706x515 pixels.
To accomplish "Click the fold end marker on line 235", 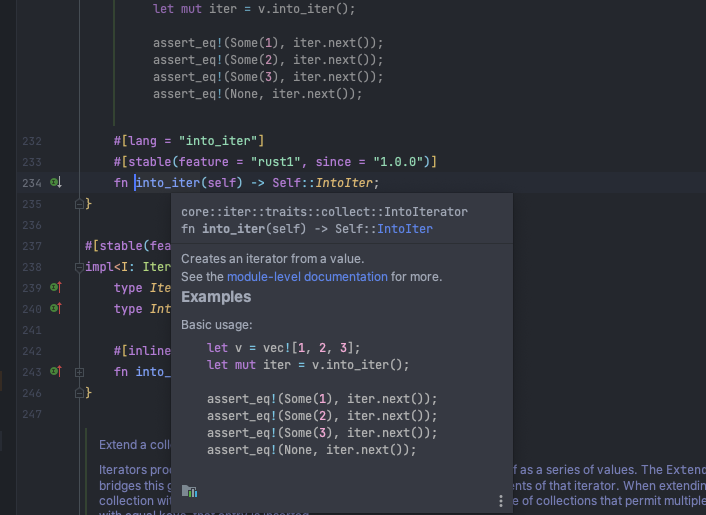I will [79, 204].
